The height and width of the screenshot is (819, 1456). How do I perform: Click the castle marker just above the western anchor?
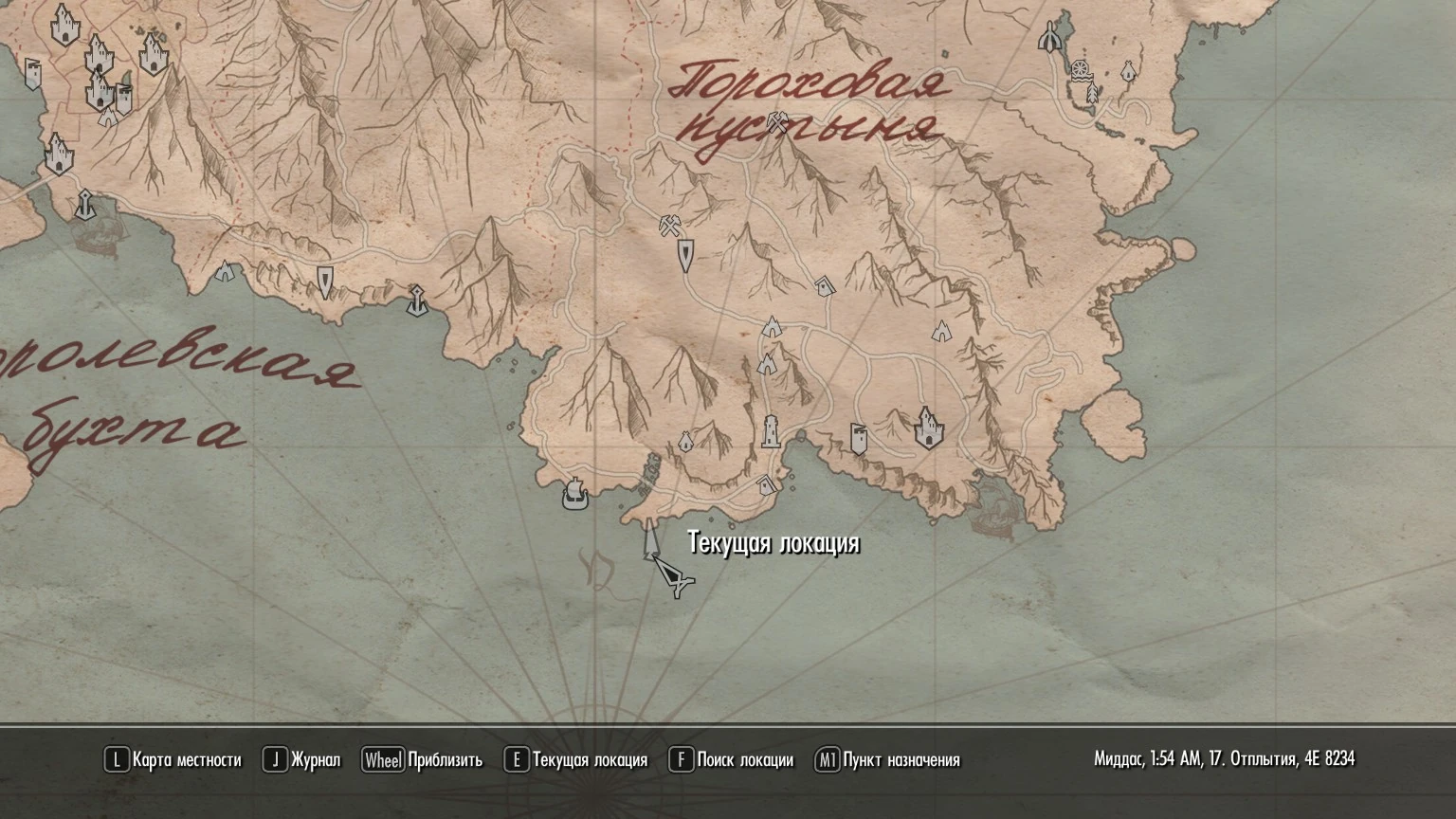(59, 154)
